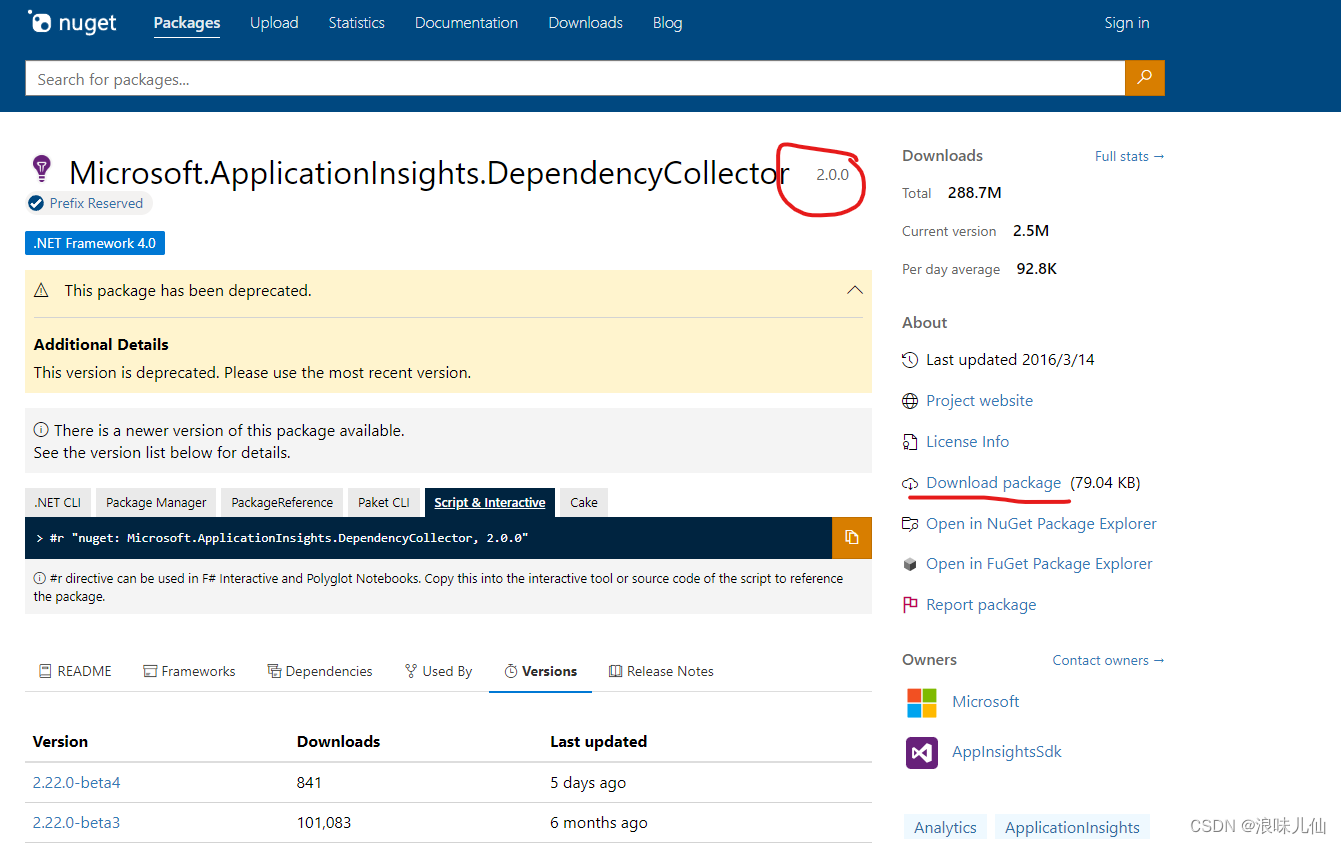Click the deprecation warning triangle icon
Image resolution: width=1341 pixels, height=844 pixels.
[41, 290]
